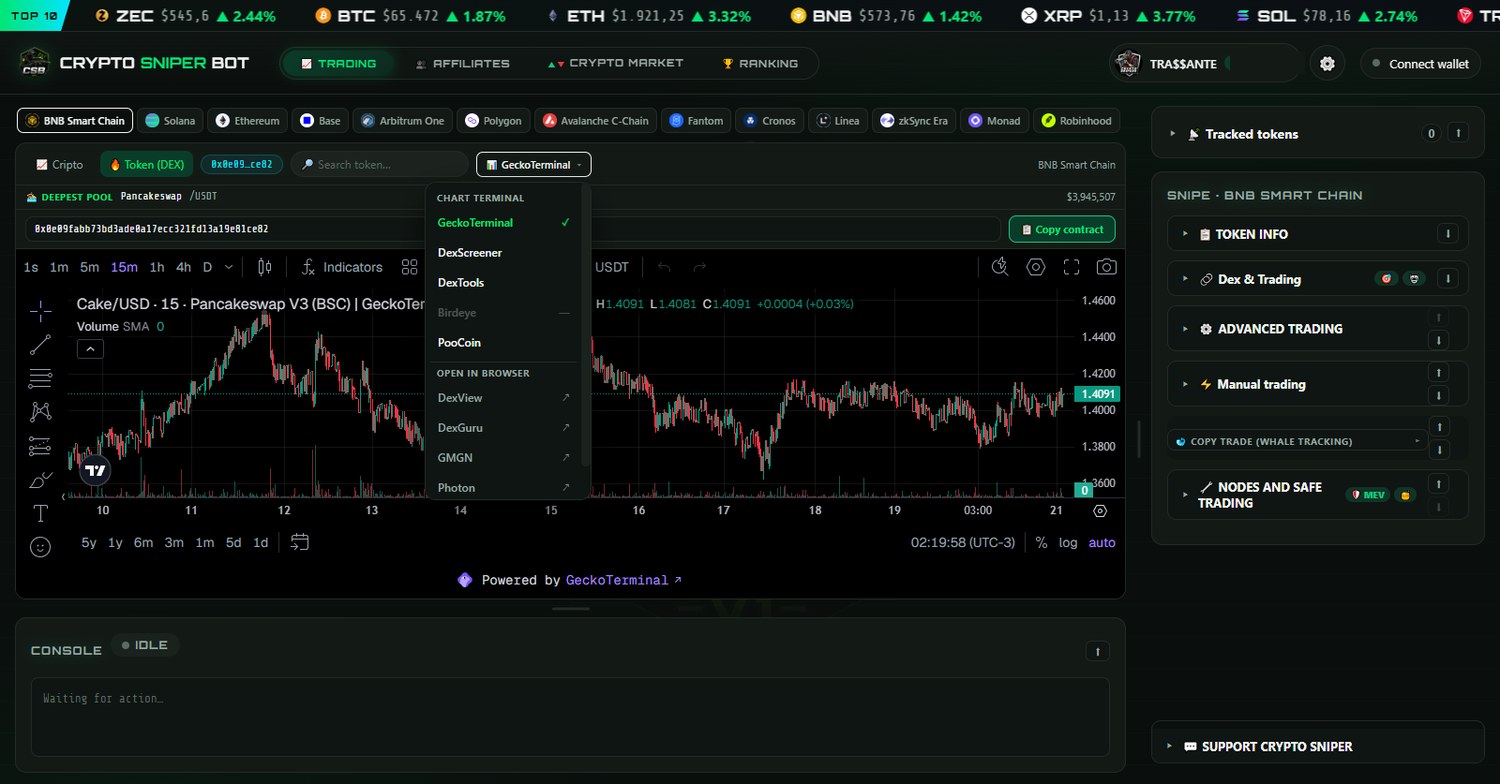1500x784 pixels.
Task: Open the forecasting position tool
Action: coord(41,446)
